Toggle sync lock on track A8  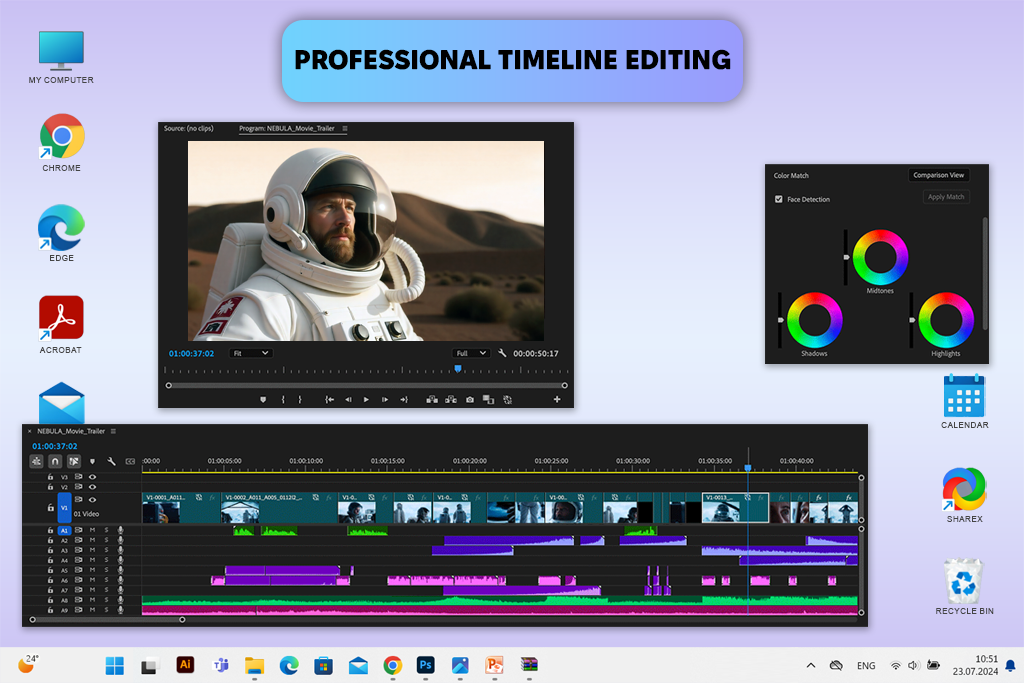pyautogui.click(x=78, y=599)
